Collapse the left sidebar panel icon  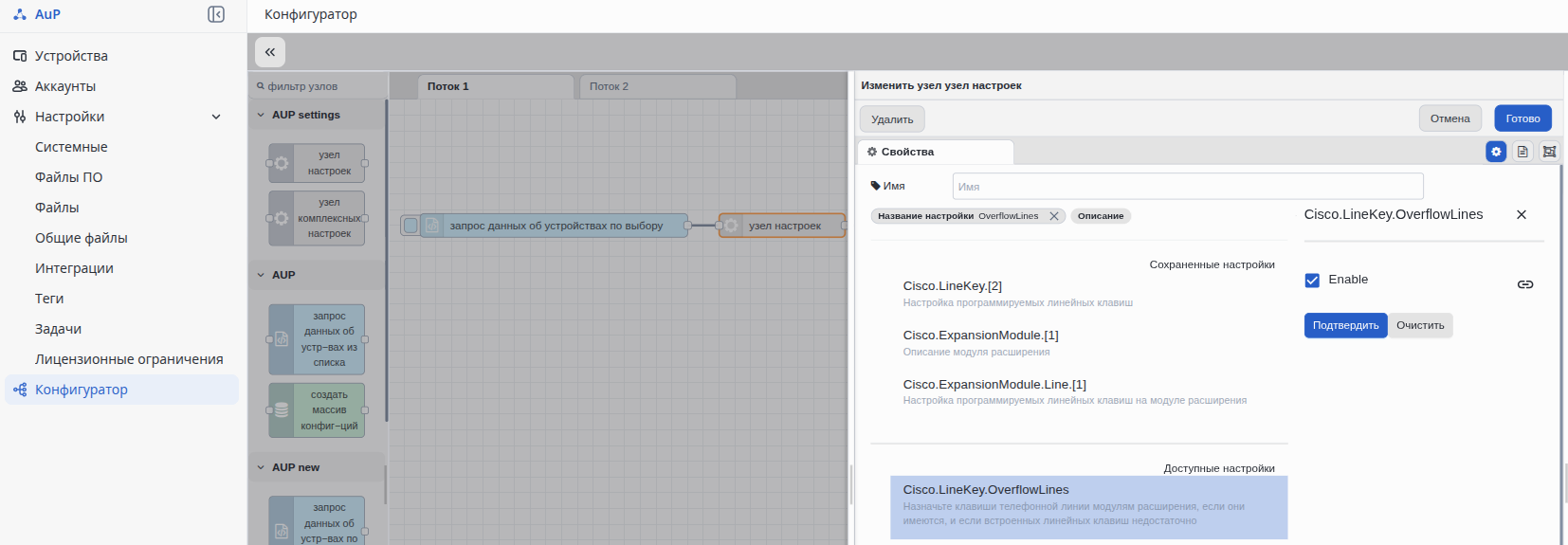tap(216, 14)
